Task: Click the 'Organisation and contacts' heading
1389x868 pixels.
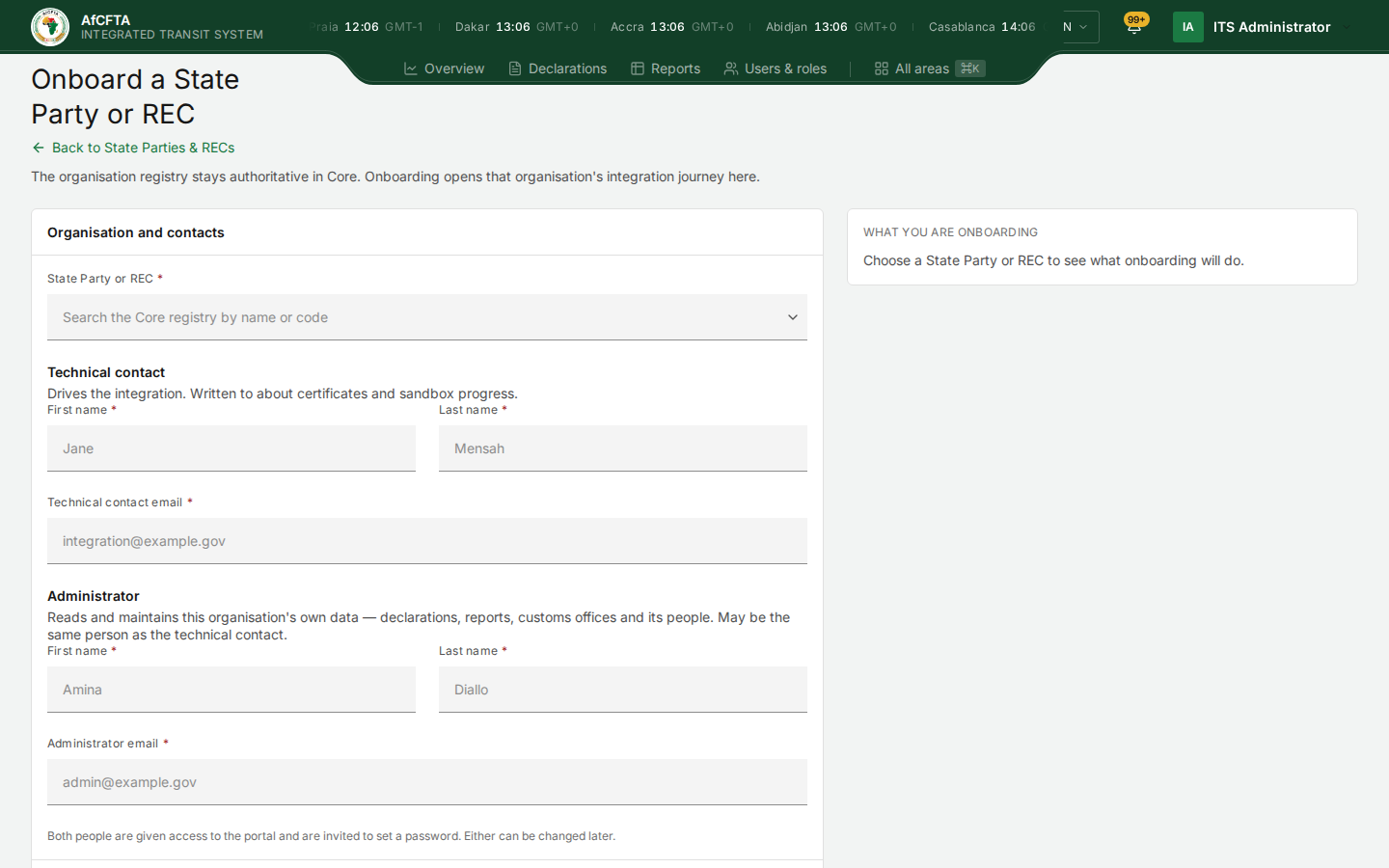Action: [136, 232]
